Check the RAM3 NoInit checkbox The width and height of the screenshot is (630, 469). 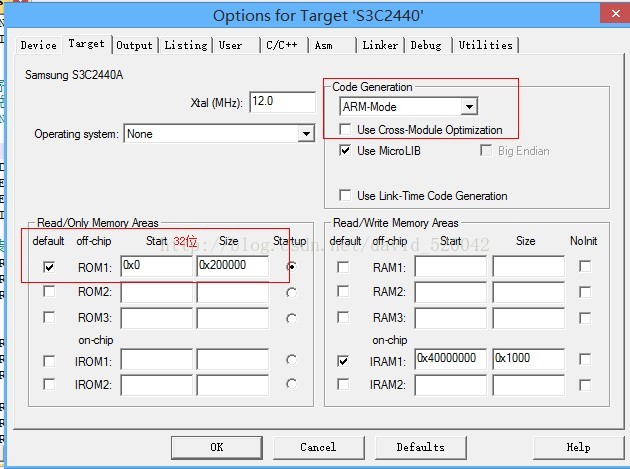(x=585, y=318)
